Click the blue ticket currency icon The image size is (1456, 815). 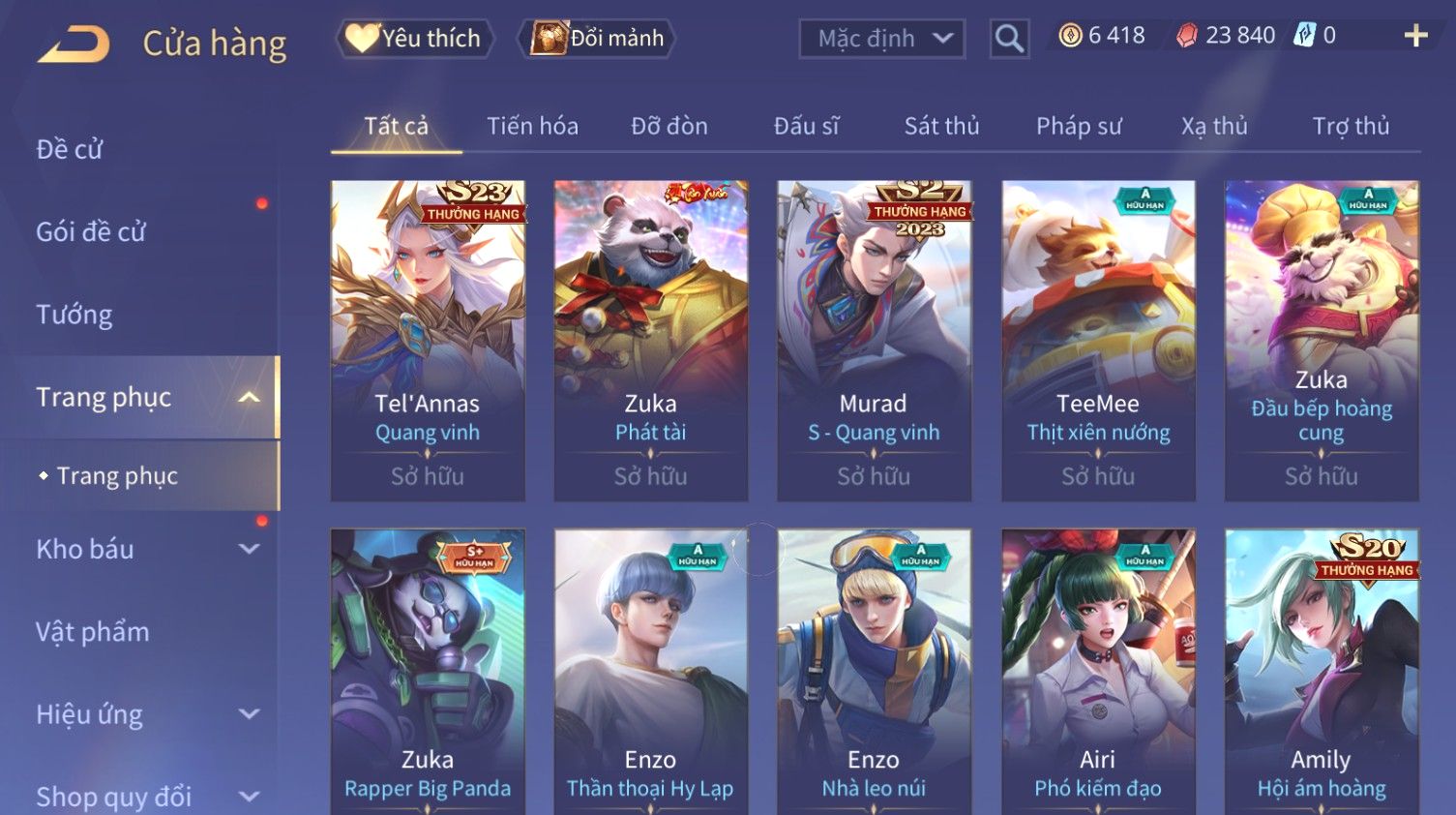1305,36
